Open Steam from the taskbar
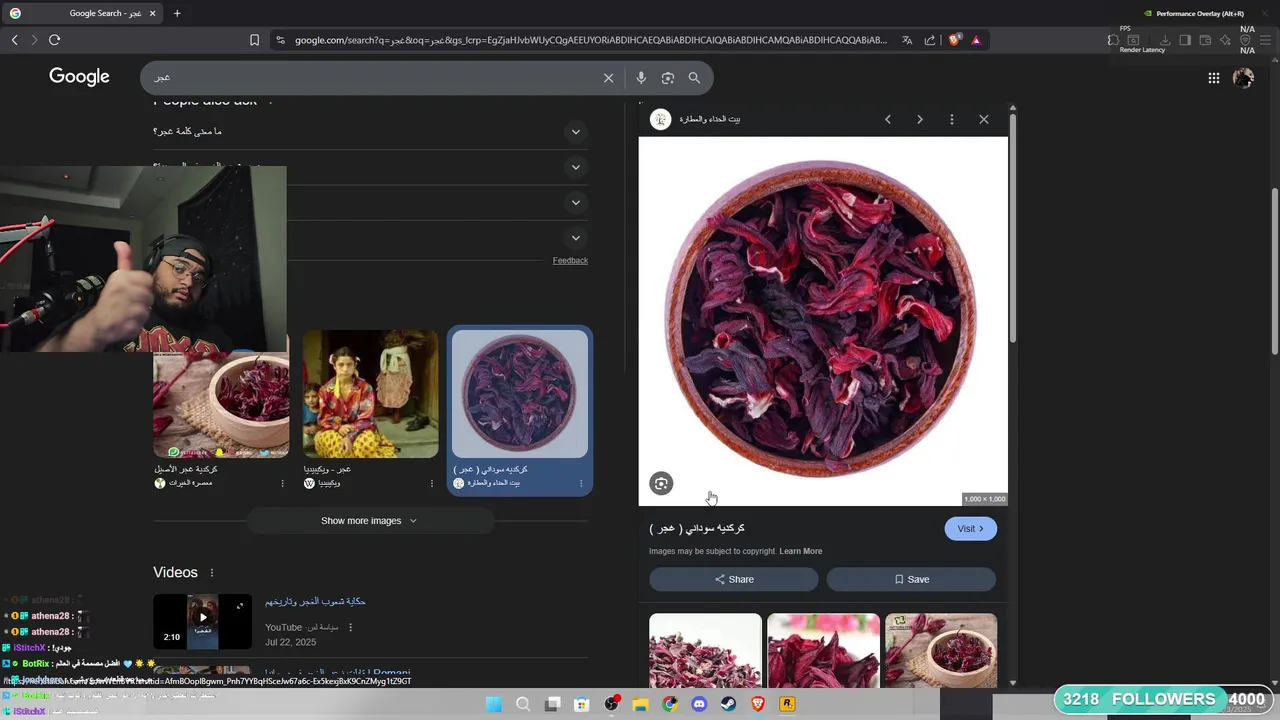The image size is (1280, 720). click(x=728, y=704)
